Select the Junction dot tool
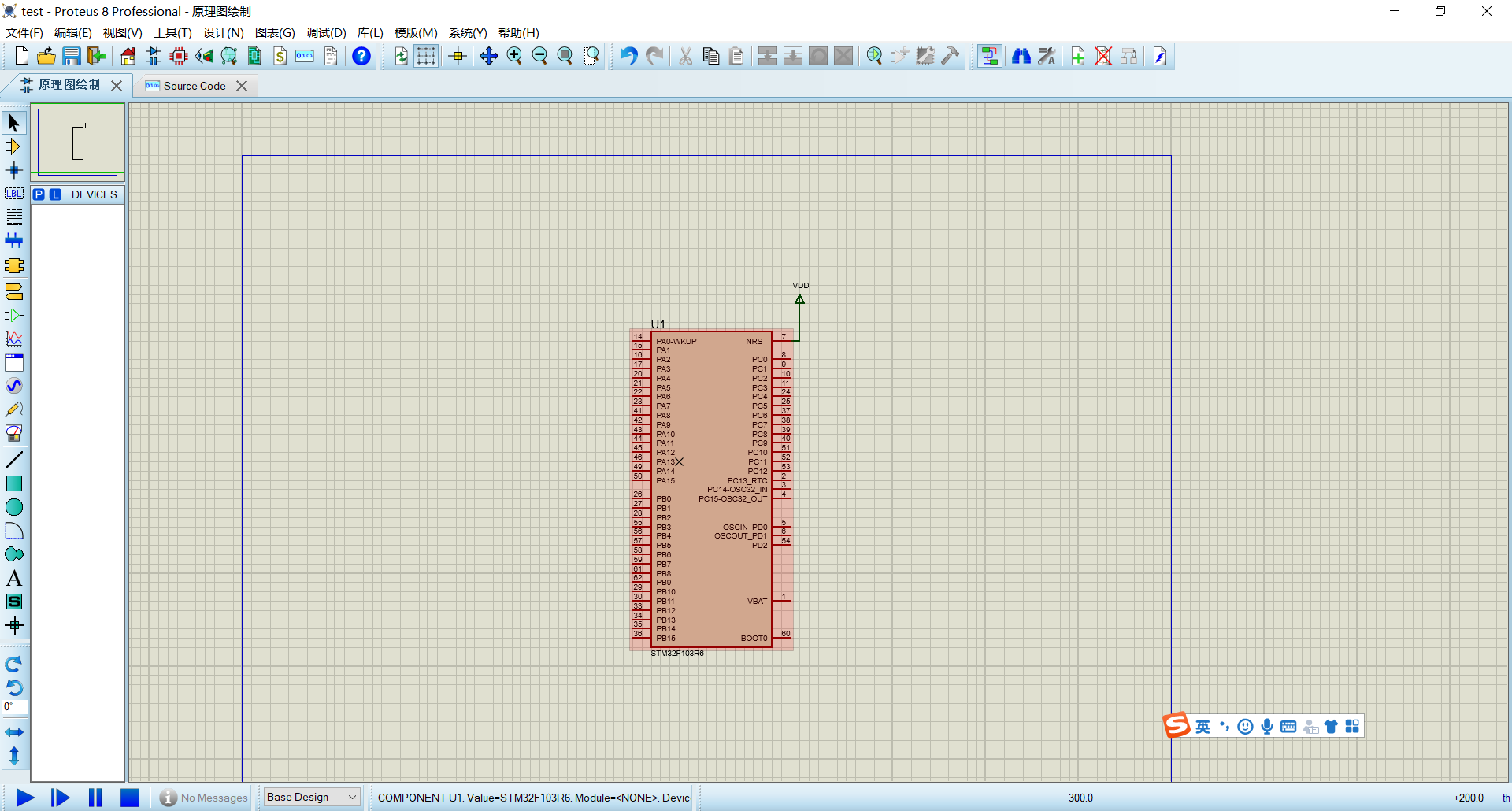The height and width of the screenshot is (811, 1512). (x=14, y=170)
